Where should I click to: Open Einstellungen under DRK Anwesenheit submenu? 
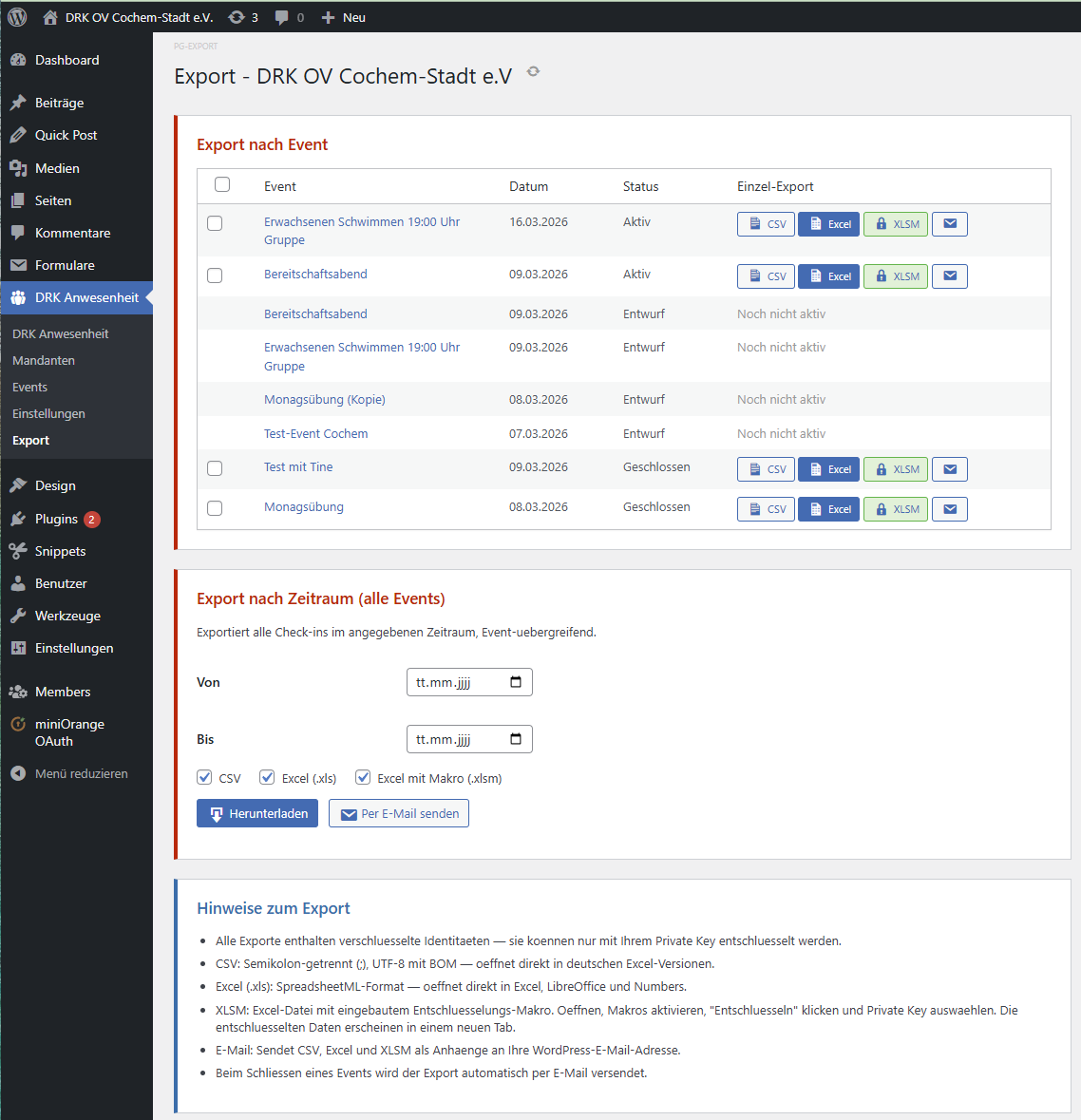[48, 413]
